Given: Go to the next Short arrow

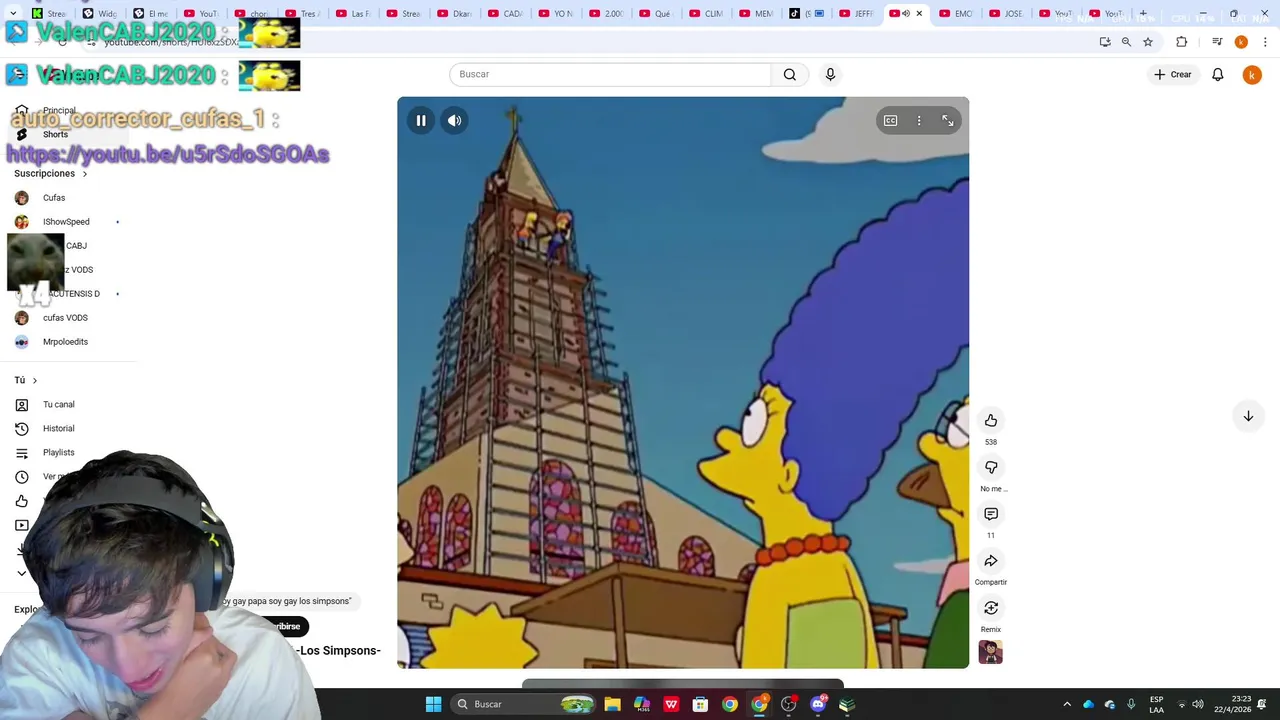Looking at the screenshot, I should pyautogui.click(x=1248, y=416).
